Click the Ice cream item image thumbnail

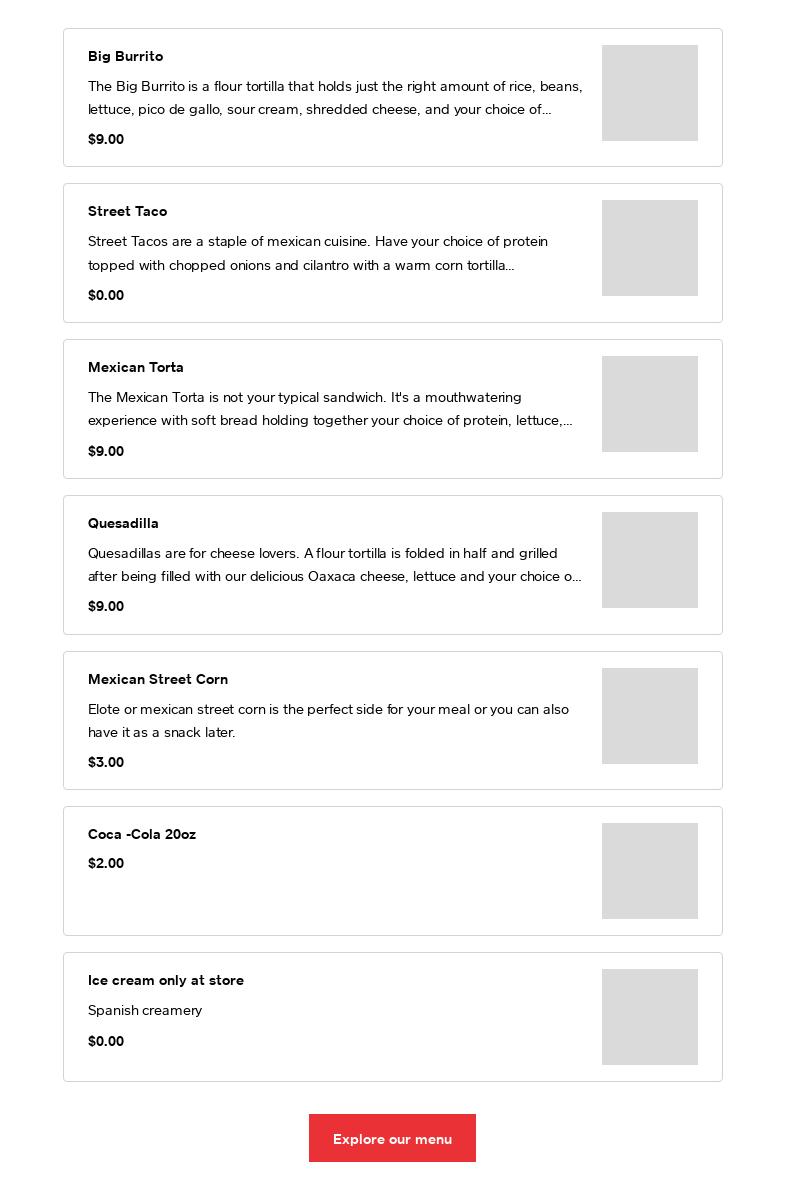(649, 1017)
